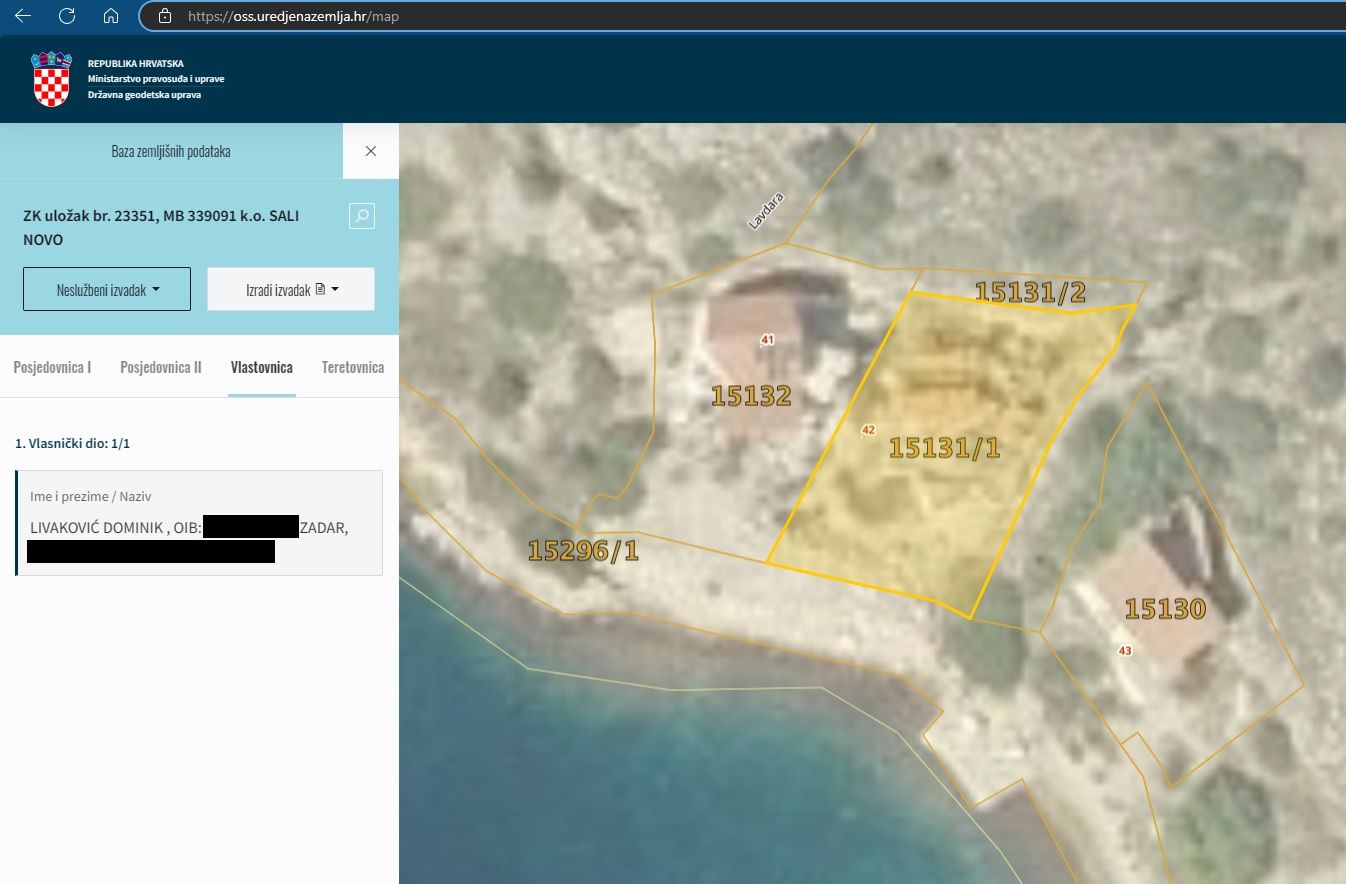The image size is (1346, 884).
Task: Switch to the Posjedovnica I tab
Action: [x=52, y=367]
